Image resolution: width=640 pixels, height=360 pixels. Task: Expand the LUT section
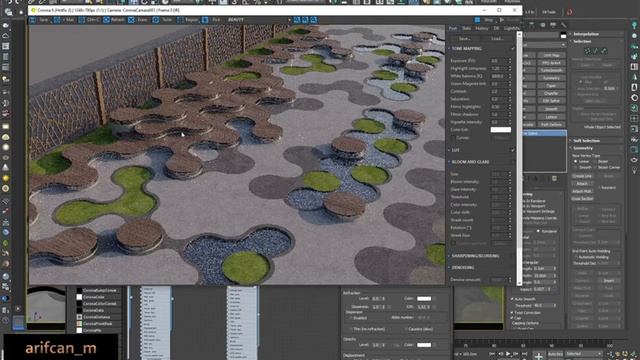455,150
